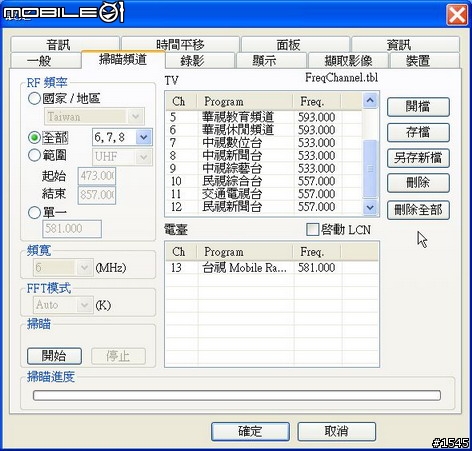Screen dimensions: 472x451
Task: Select channel 12 民視新聞台 row
Action: [264, 207]
